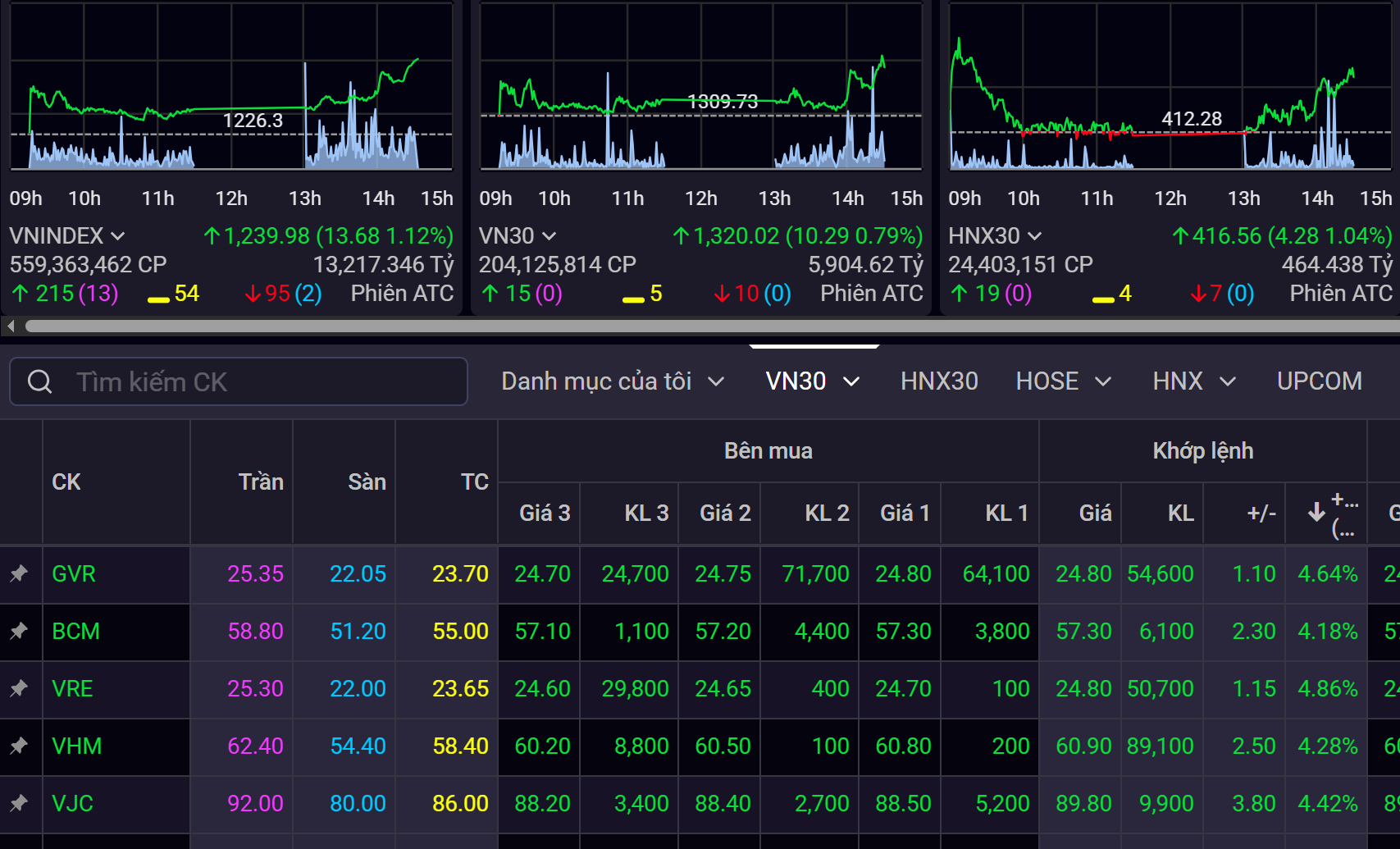Pin the VHM stock row
Screen dimensions: 1400x849
pos(19,746)
